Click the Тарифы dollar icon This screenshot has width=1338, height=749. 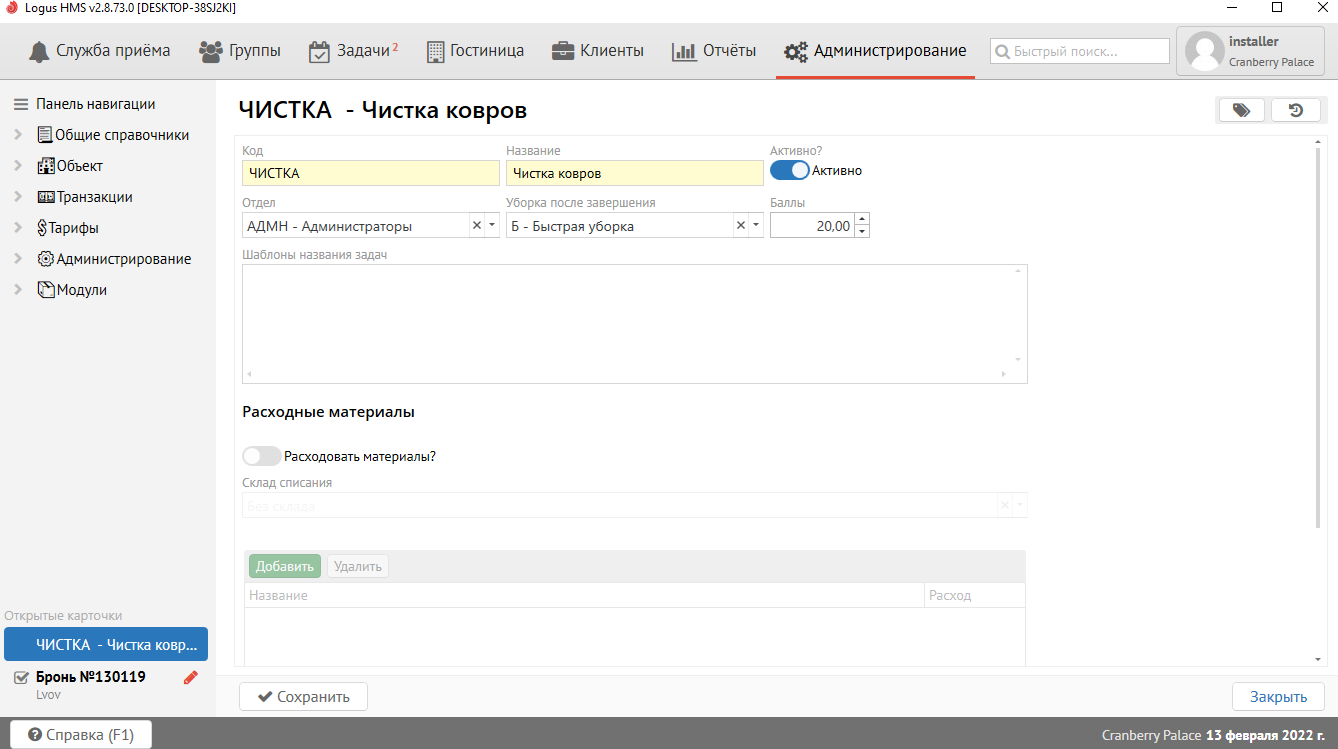pos(43,228)
